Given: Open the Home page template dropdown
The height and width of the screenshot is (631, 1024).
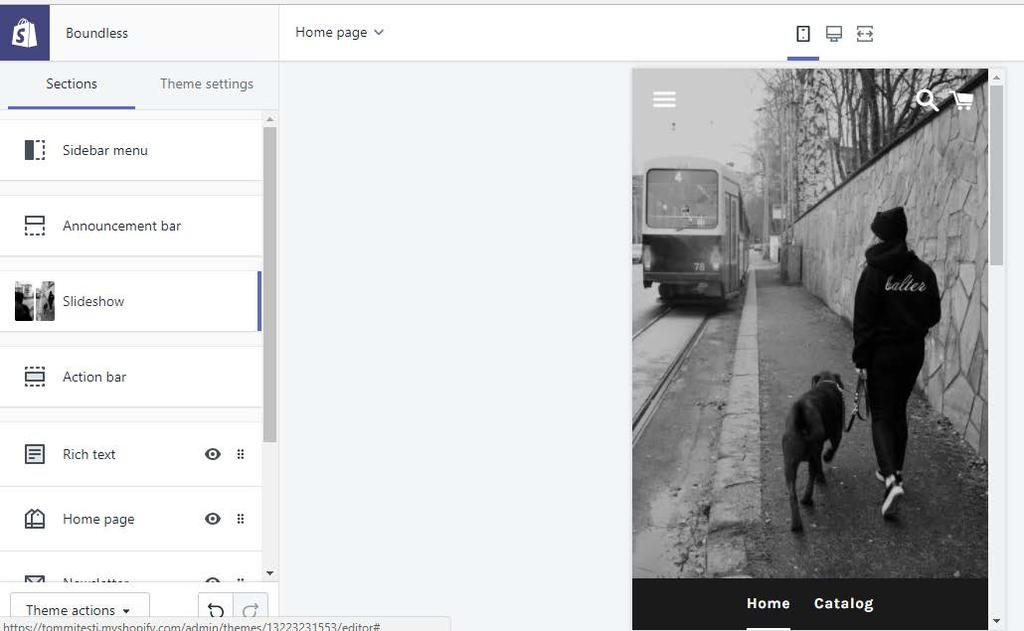Looking at the screenshot, I should [x=339, y=32].
